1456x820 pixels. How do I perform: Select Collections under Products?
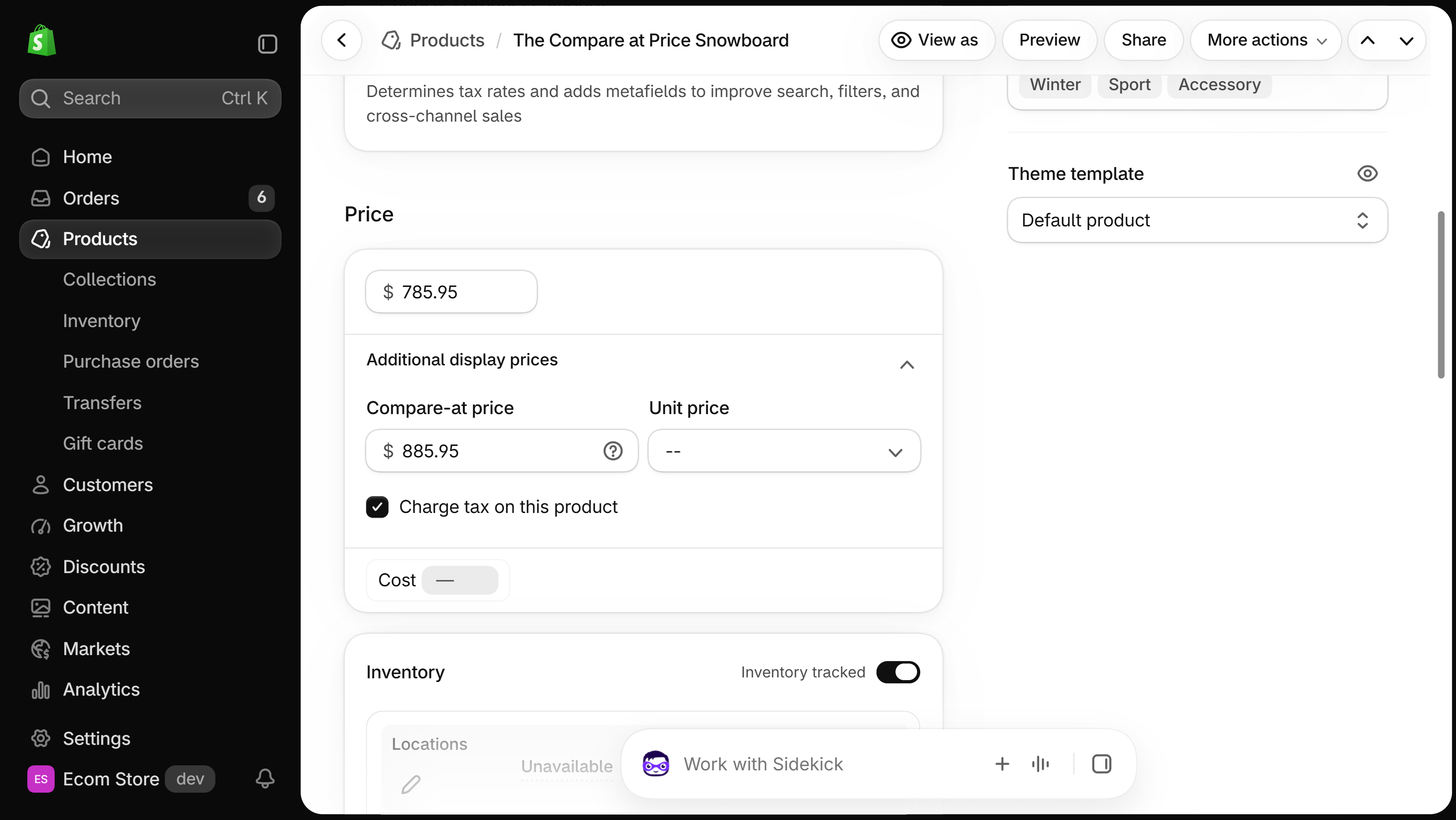click(x=109, y=279)
